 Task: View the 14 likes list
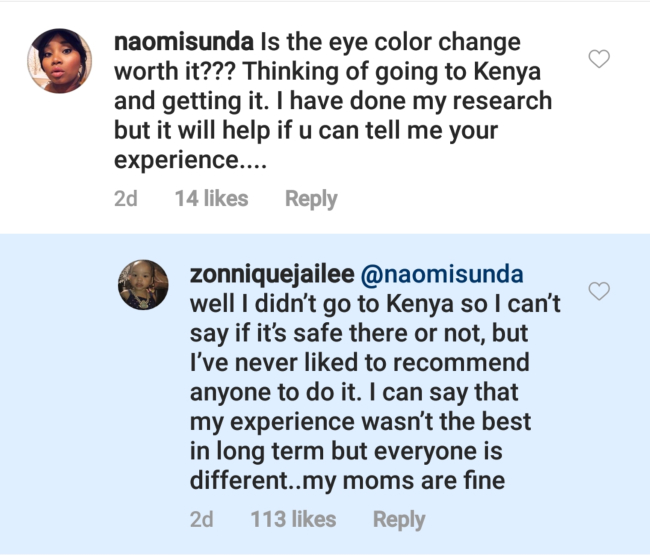pyautogui.click(x=211, y=199)
